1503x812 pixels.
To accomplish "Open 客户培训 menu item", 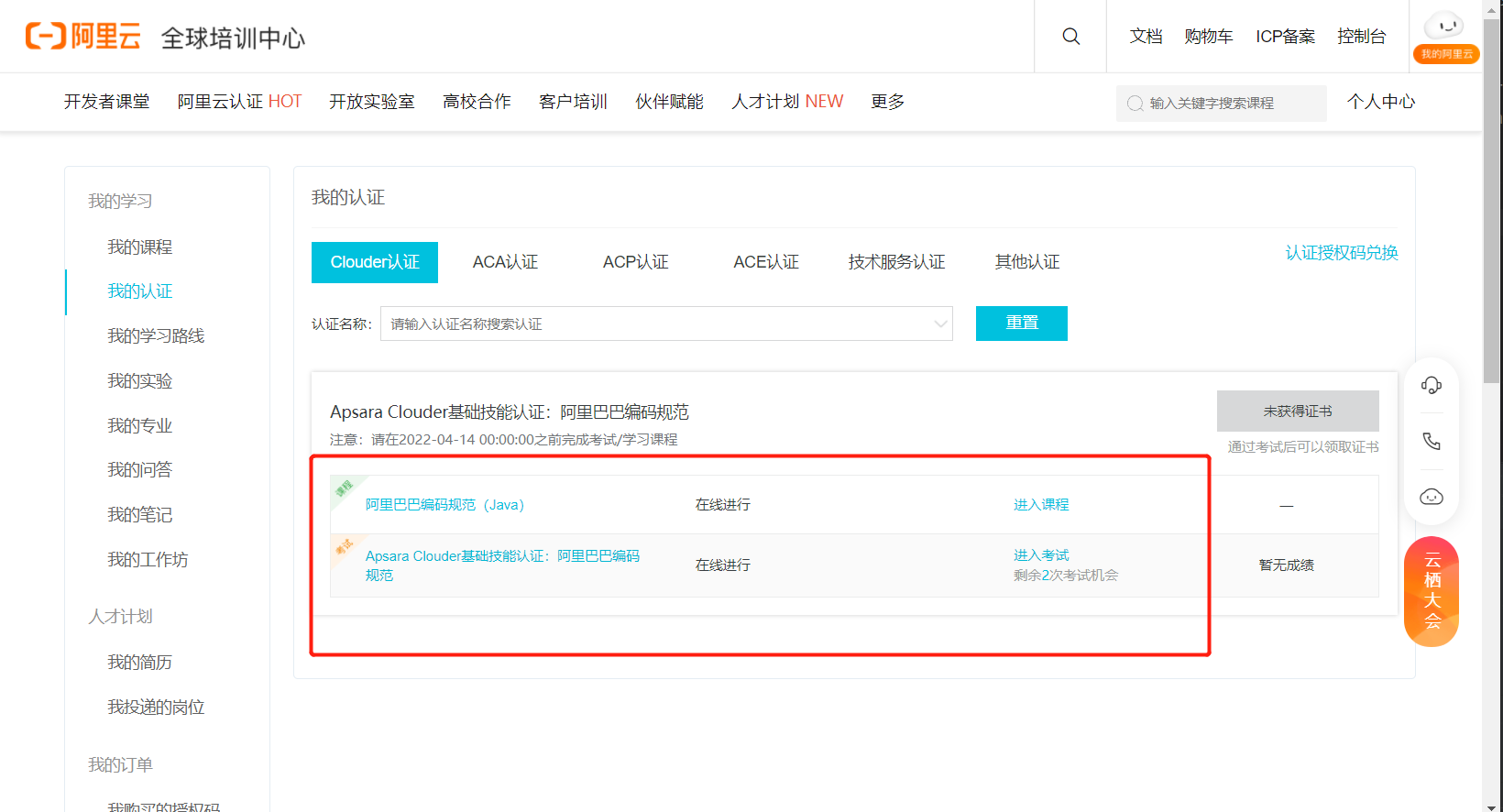I will pyautogui.click(x=573, y=102).
